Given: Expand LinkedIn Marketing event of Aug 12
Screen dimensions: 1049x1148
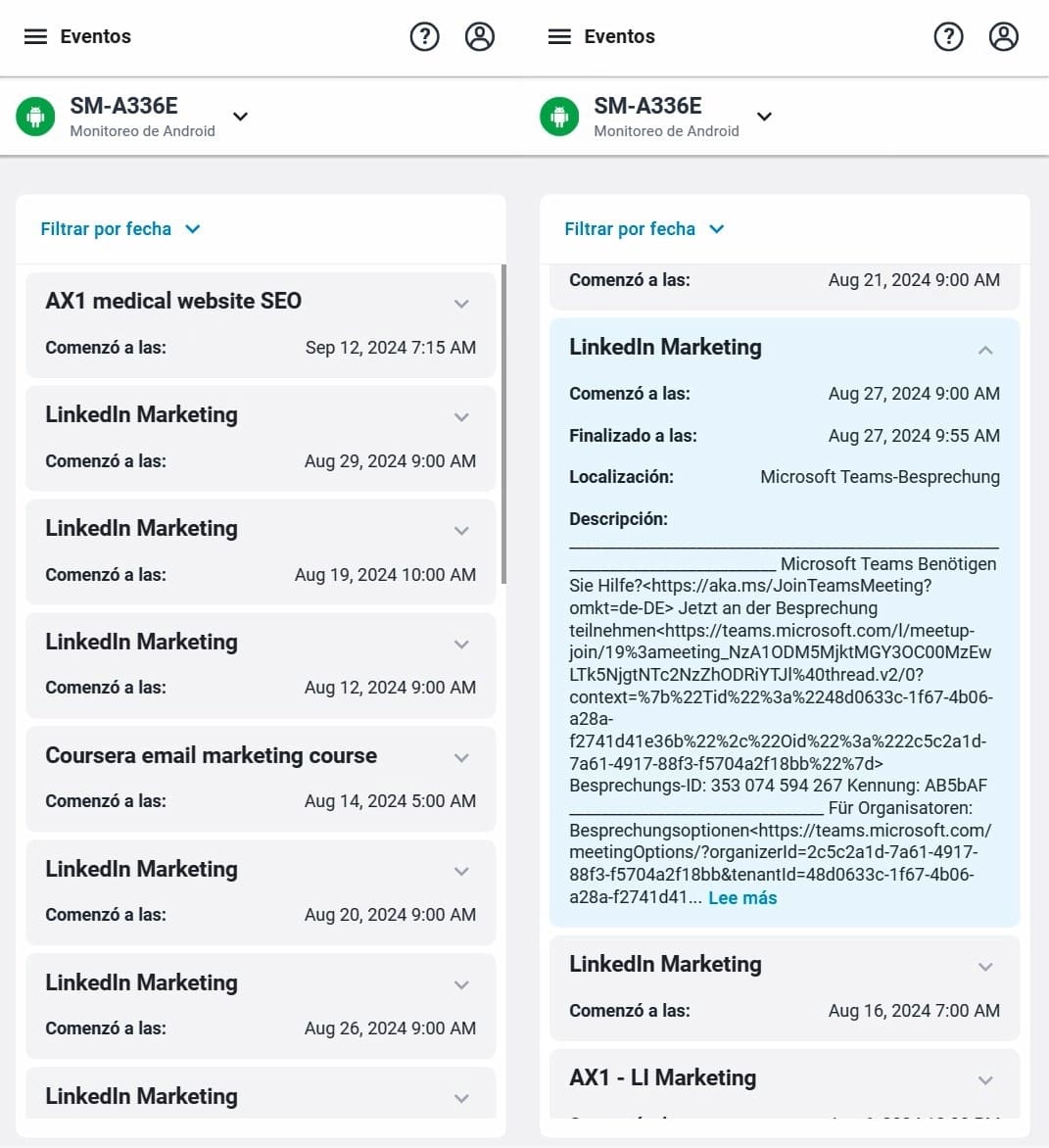Looking at the screenshot, I should 461,644.
